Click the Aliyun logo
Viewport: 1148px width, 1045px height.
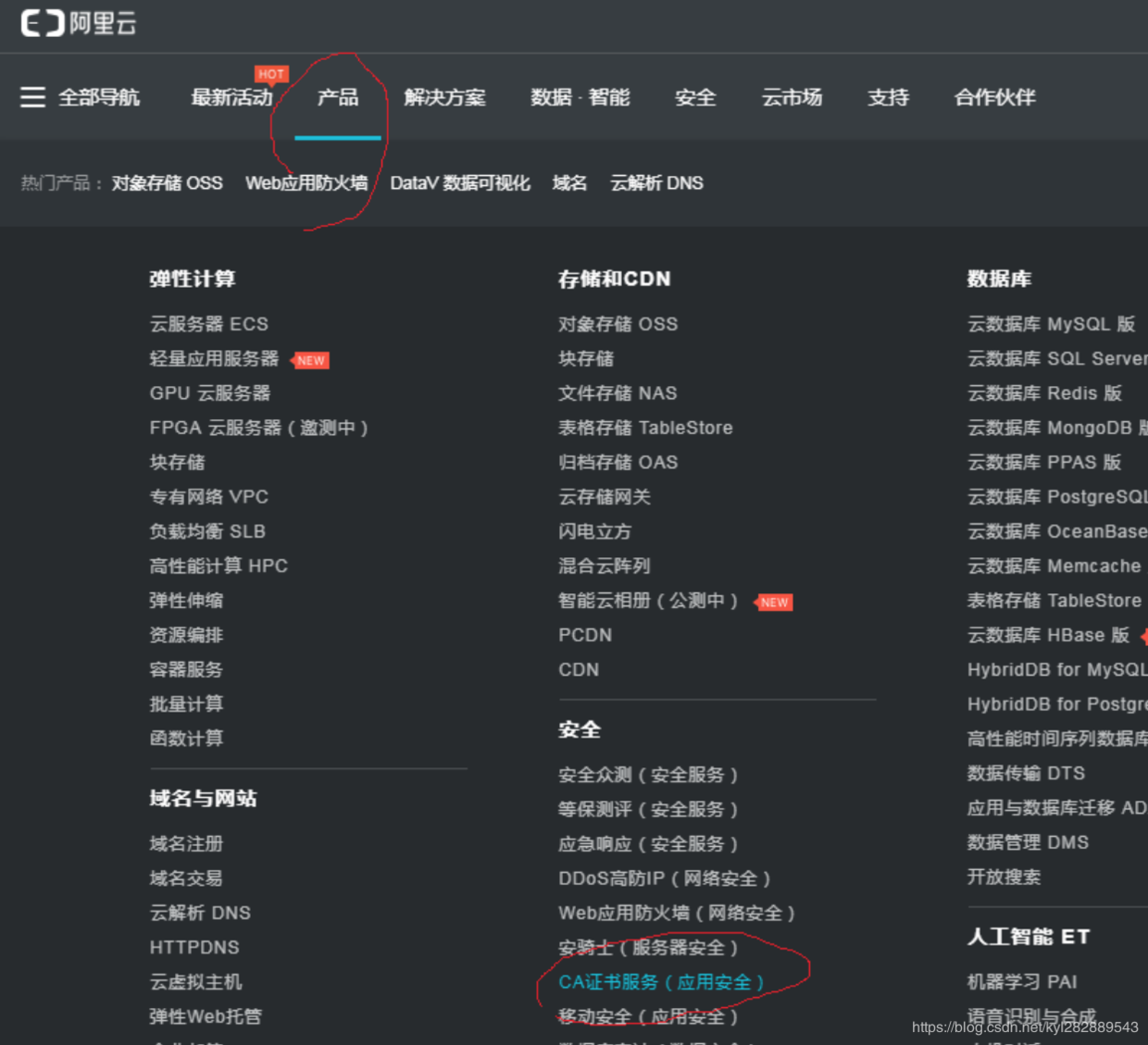(x=79, y=22)
